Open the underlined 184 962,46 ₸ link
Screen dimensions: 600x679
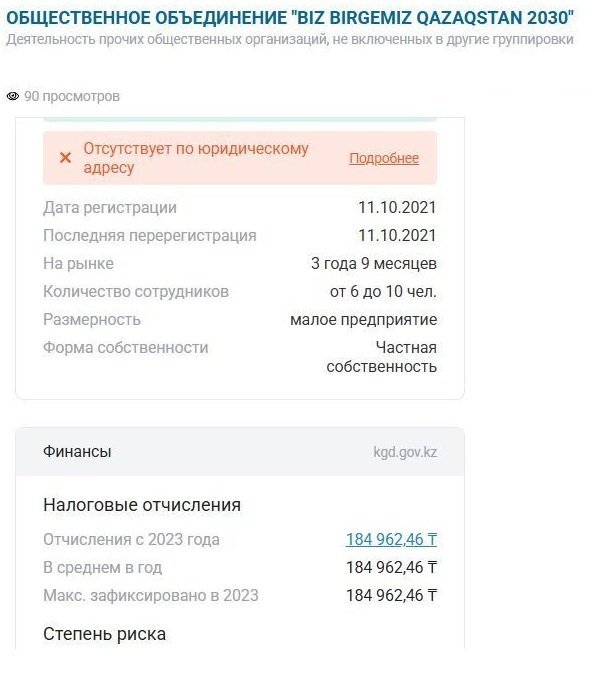pos(391,540)
